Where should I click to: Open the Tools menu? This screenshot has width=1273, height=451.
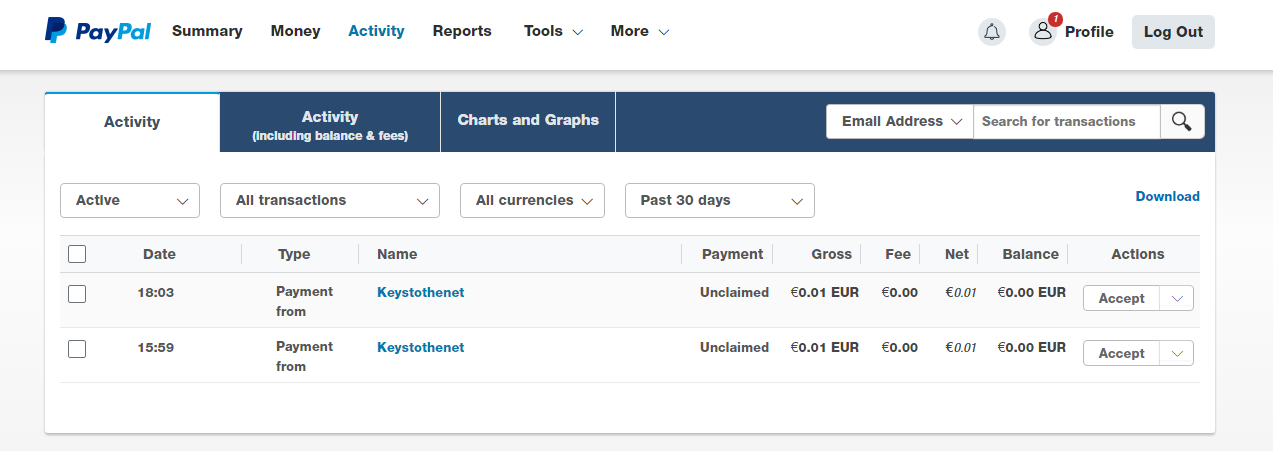(x=553, y=31)
